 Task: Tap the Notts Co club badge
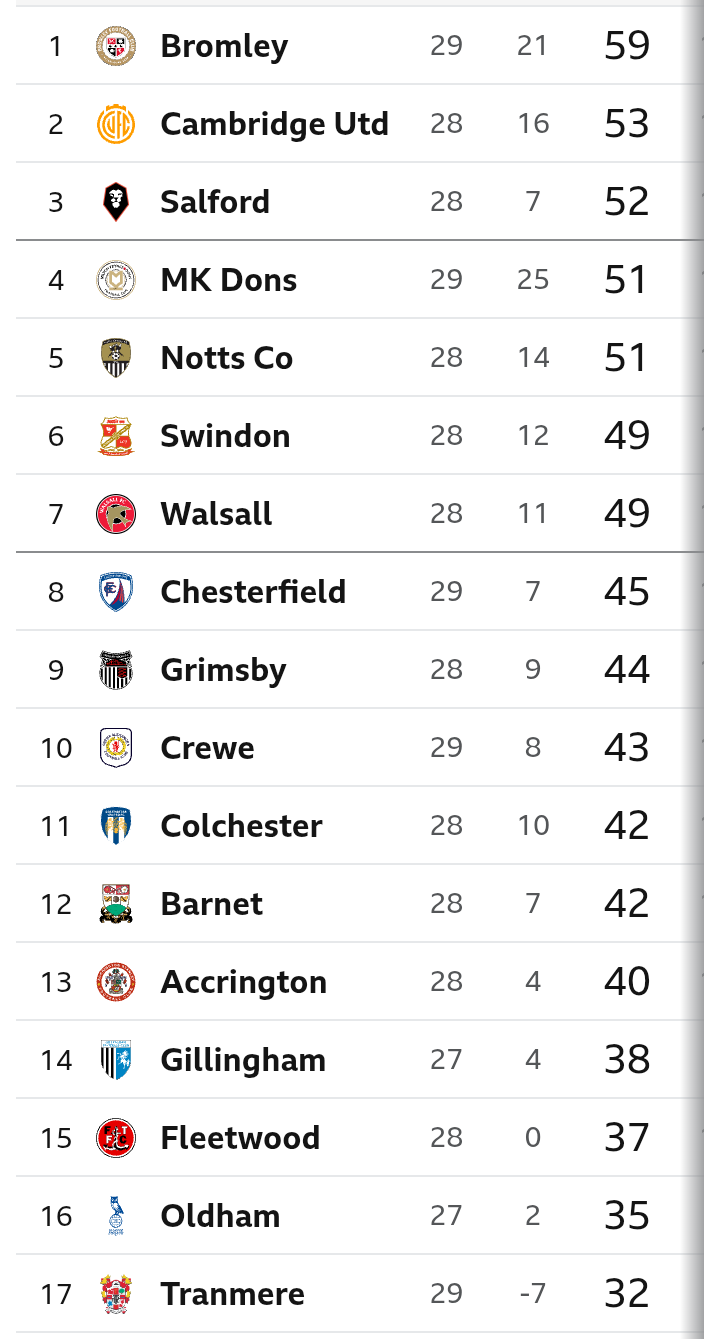pyautogui.click(x=116, y=358)
